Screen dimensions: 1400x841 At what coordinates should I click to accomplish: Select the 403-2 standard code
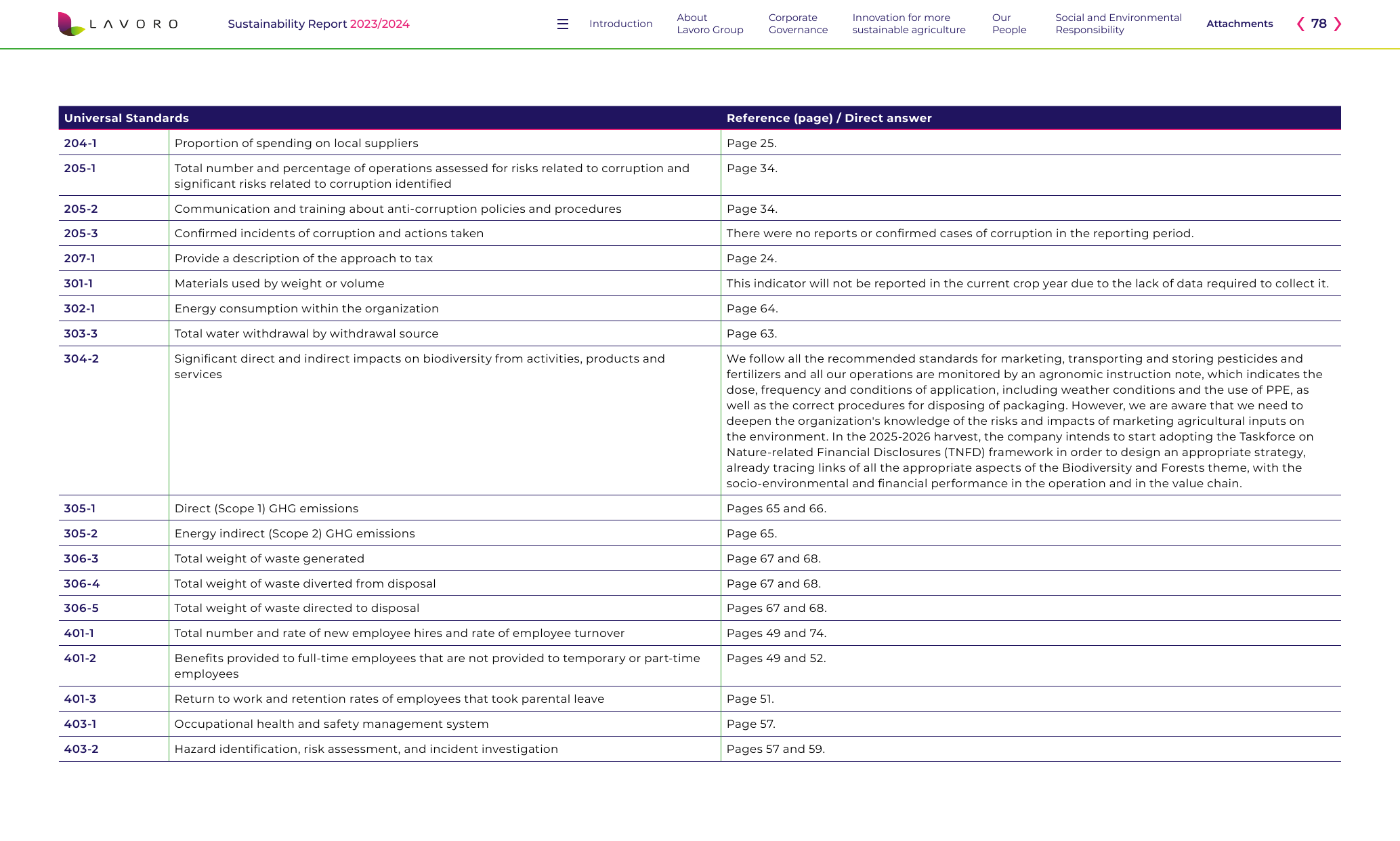pyautogui.click(x=81, y=749)
